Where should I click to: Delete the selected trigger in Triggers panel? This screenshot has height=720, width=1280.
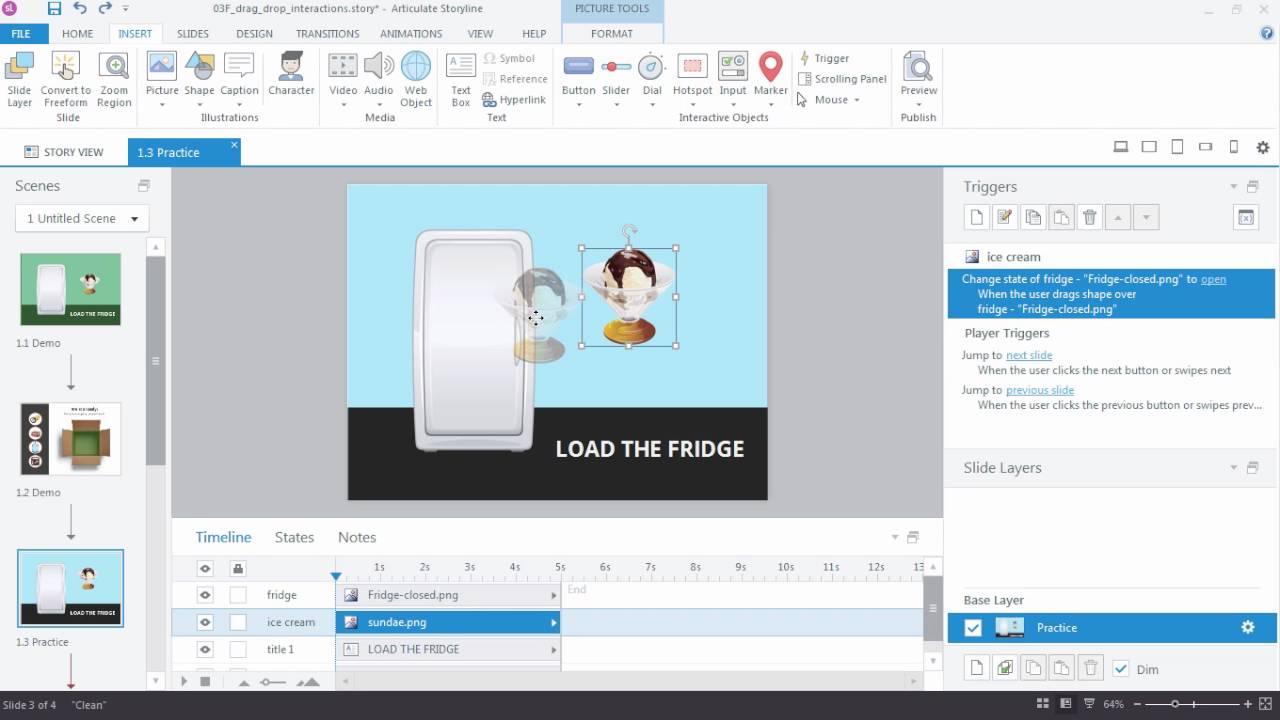point(1090,218)
